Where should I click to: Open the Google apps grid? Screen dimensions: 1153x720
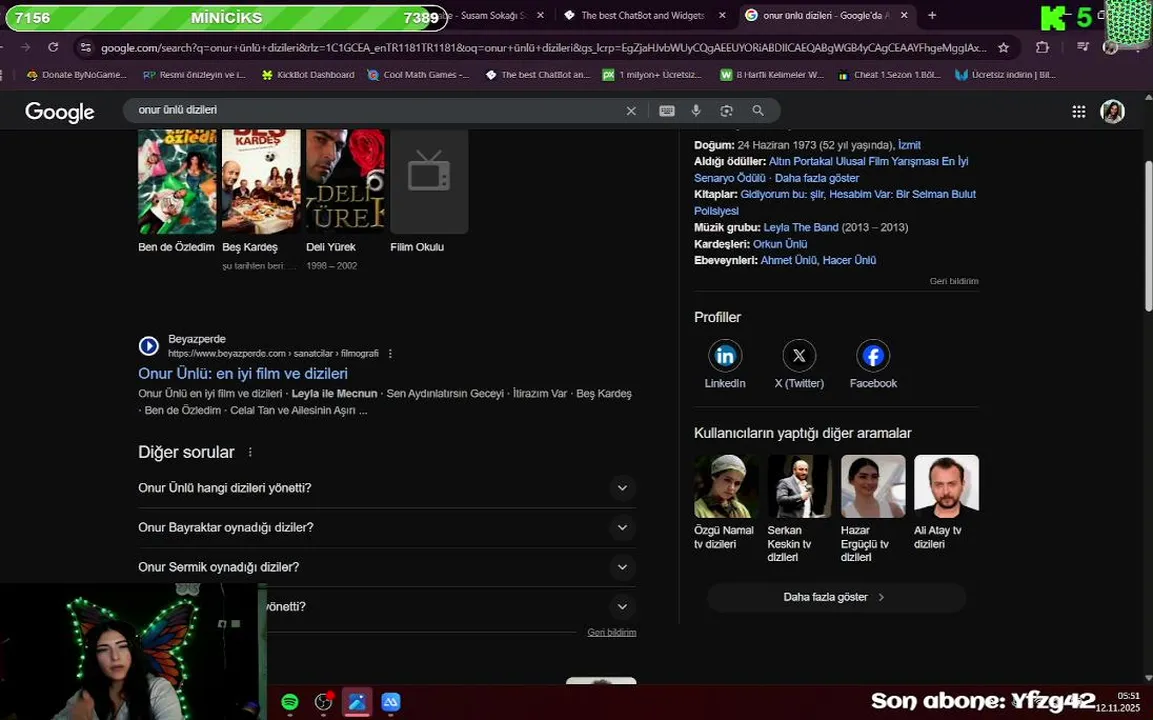1079,111
